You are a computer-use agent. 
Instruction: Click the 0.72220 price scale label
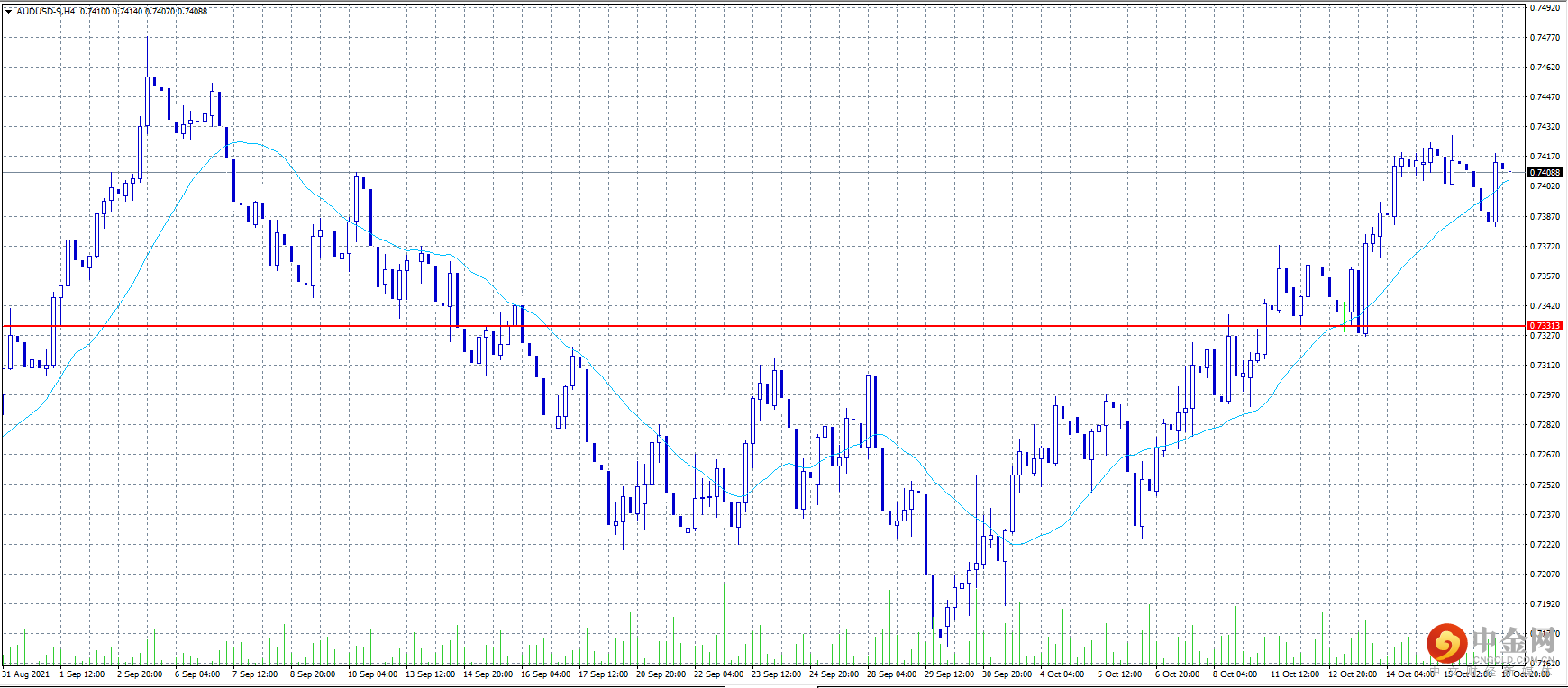coord(1545,545)
